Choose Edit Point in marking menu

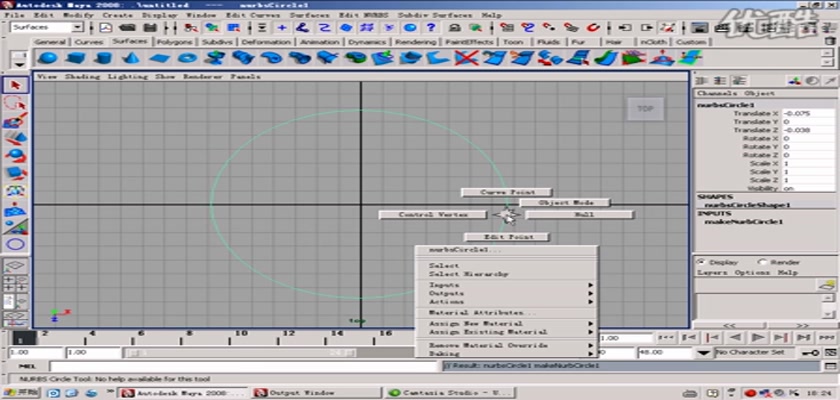coord(507,237)
